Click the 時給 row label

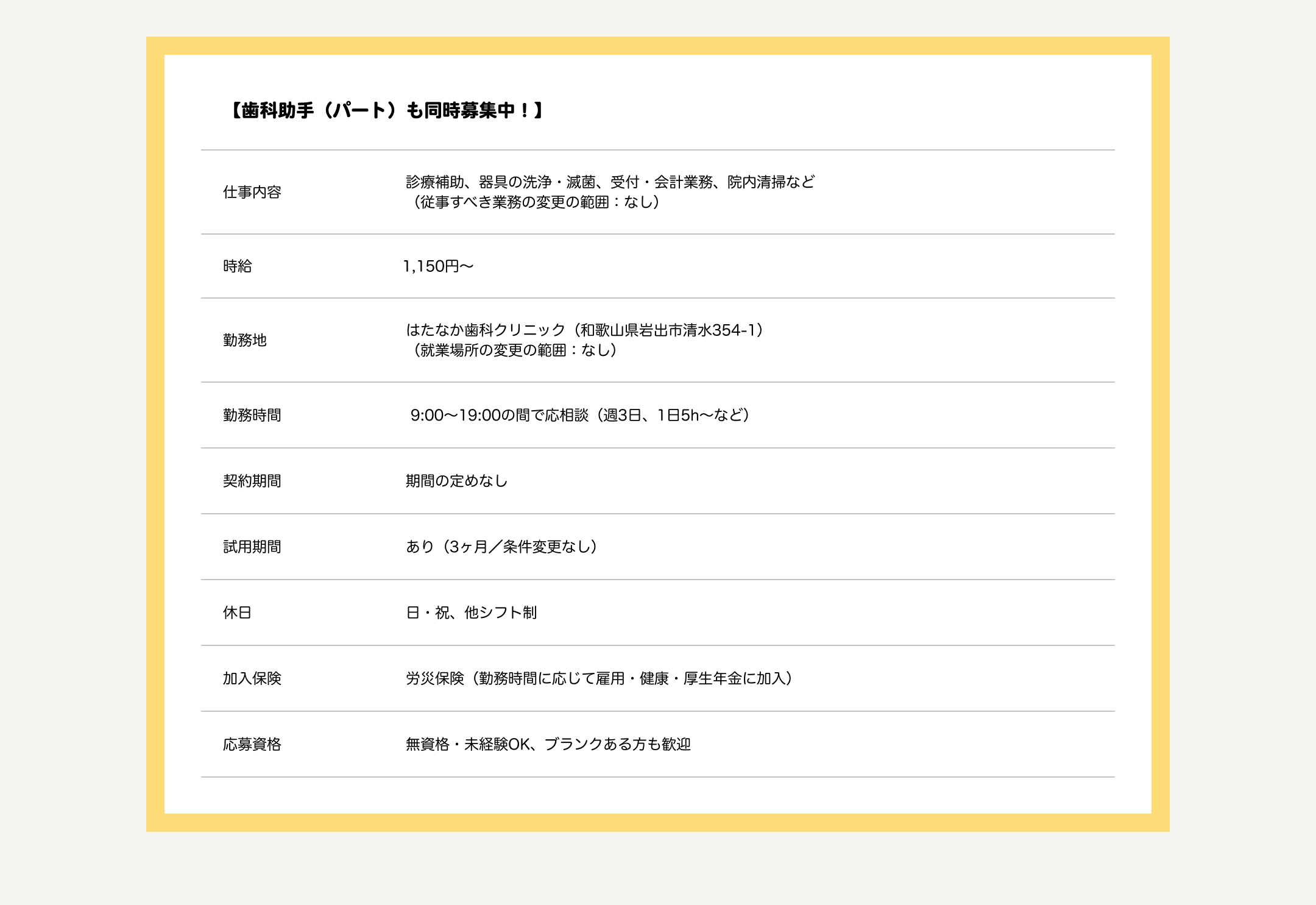coord(237,266)
